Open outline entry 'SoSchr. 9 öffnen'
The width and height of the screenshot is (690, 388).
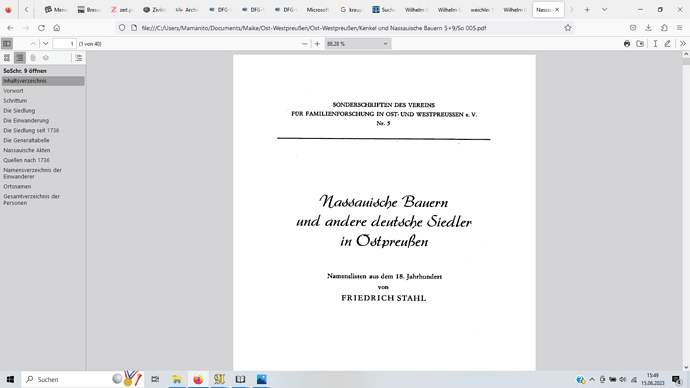25,71
